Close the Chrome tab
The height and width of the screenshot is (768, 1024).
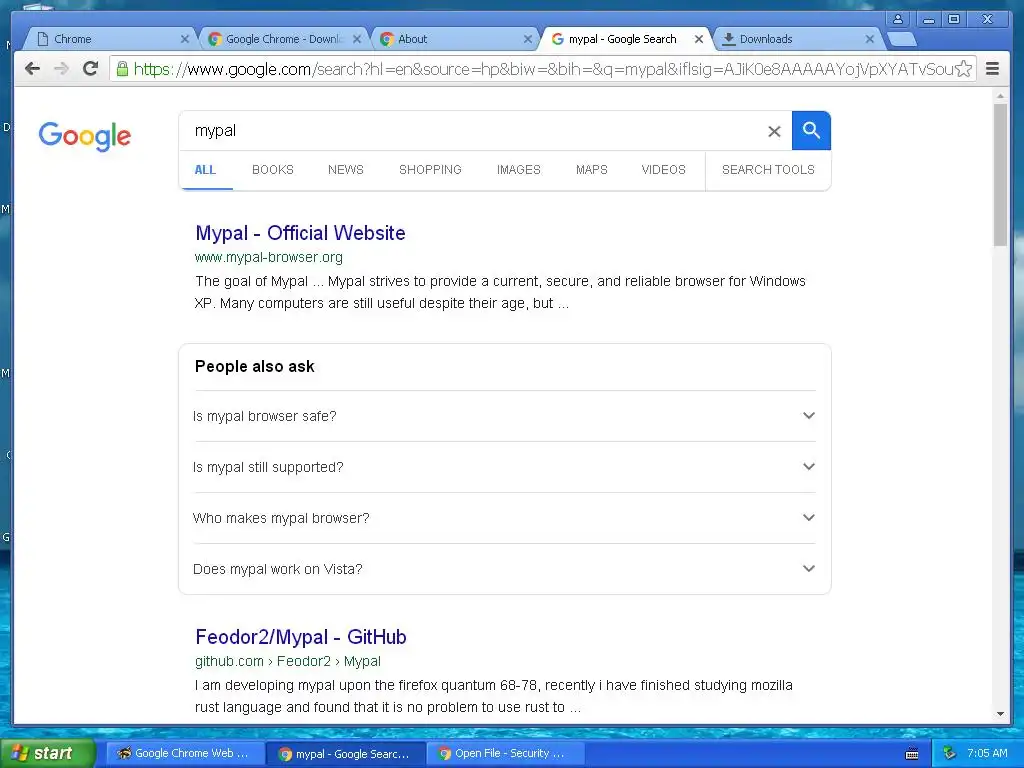185,39
